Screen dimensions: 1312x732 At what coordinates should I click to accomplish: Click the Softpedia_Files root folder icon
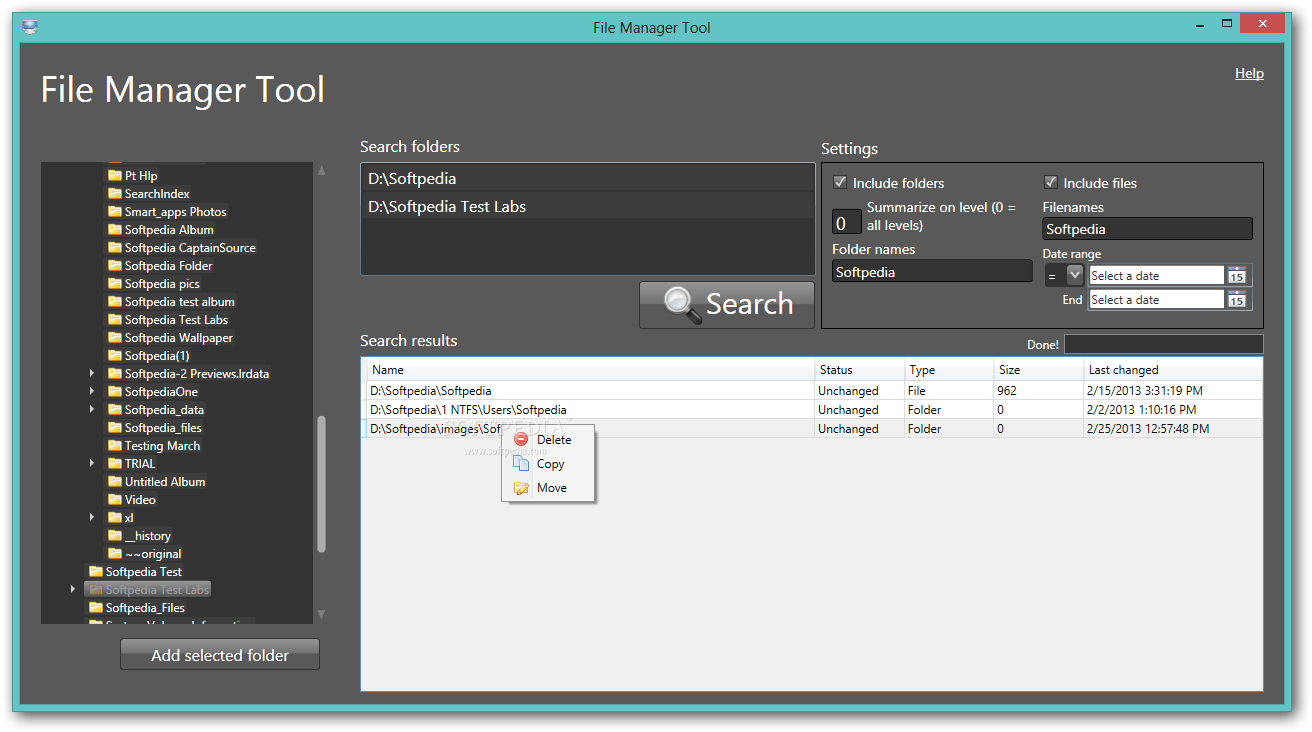click(x=96, y=608)
